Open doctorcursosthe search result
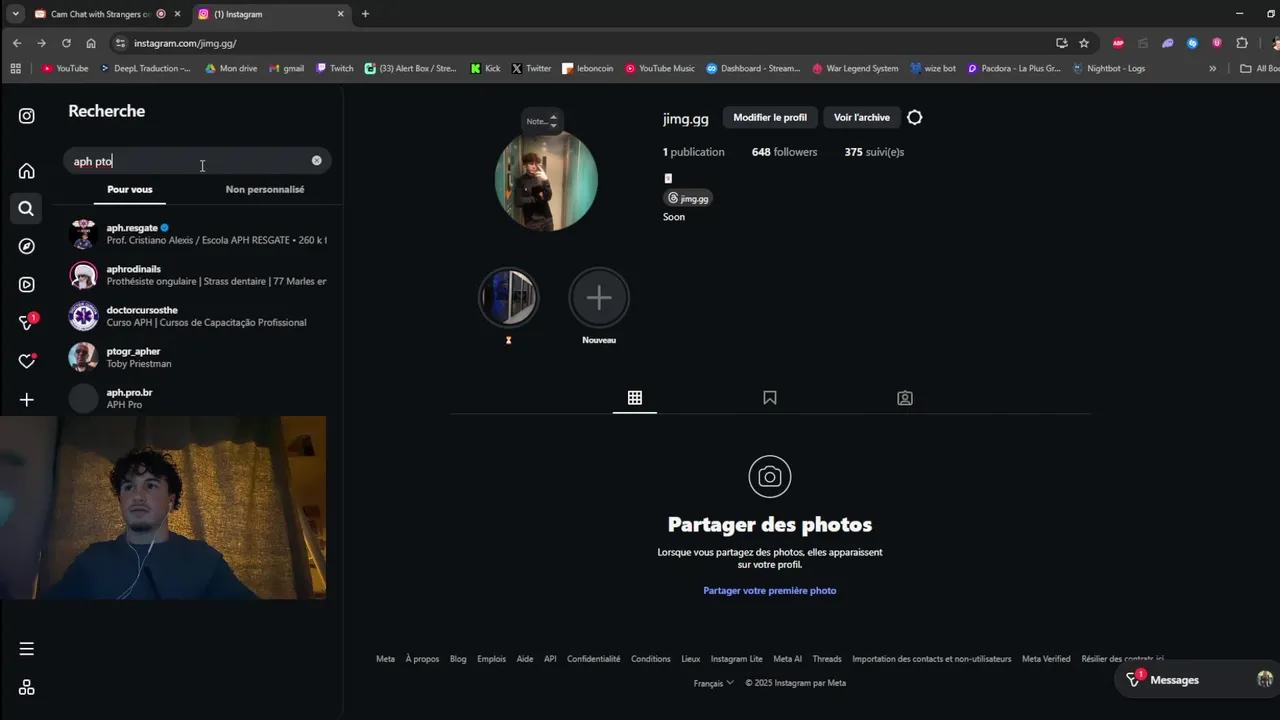This screenshot has width=1280, height=720. 197,316
